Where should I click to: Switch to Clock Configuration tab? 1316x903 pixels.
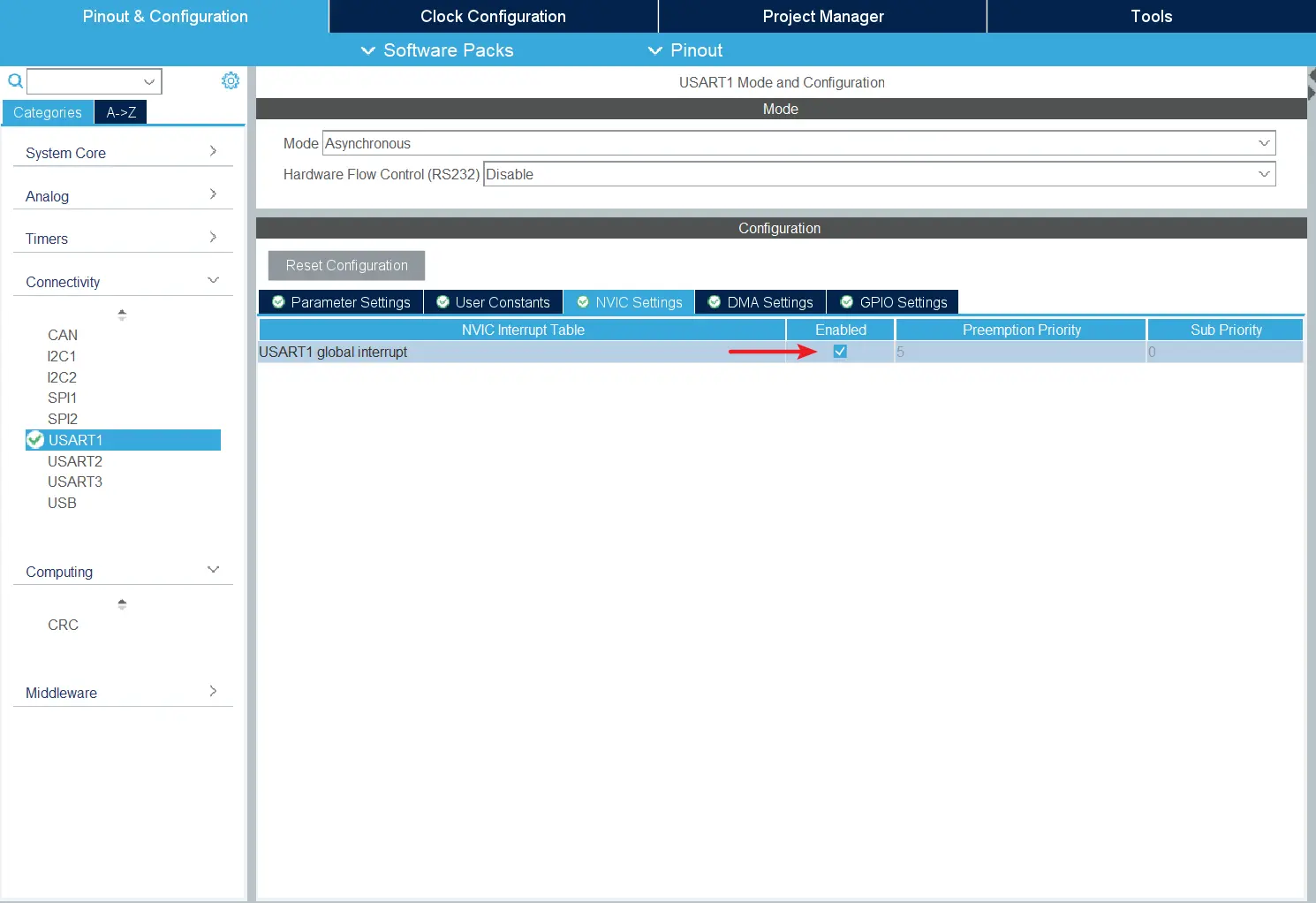(x=493, y=16)
